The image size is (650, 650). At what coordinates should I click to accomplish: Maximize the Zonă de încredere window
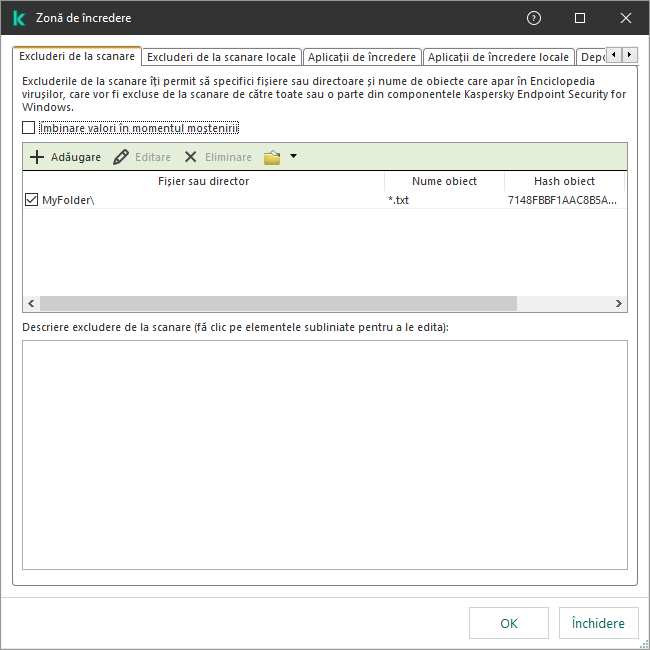(x=580, y=18)
